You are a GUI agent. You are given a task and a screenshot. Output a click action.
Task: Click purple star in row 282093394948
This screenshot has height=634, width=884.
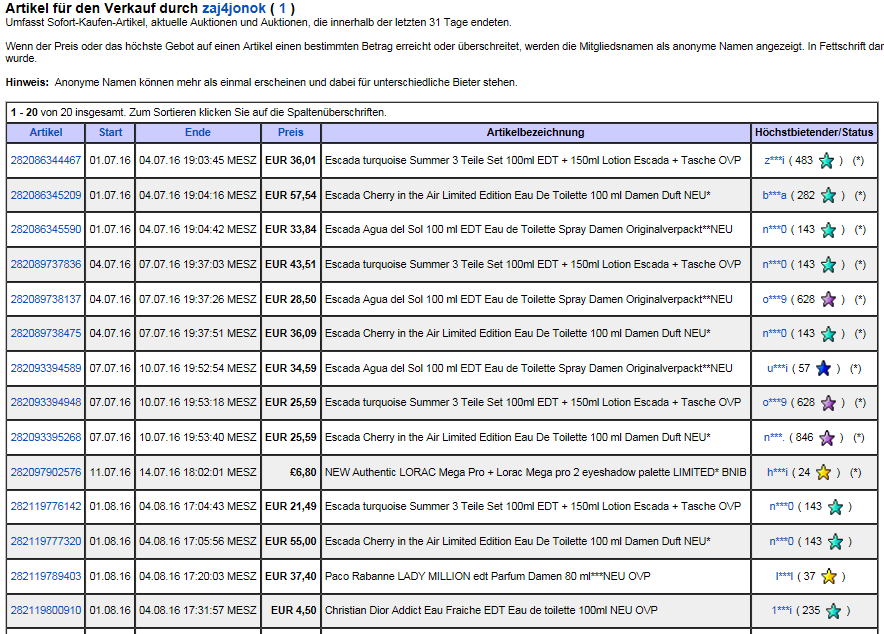[828, 403]
